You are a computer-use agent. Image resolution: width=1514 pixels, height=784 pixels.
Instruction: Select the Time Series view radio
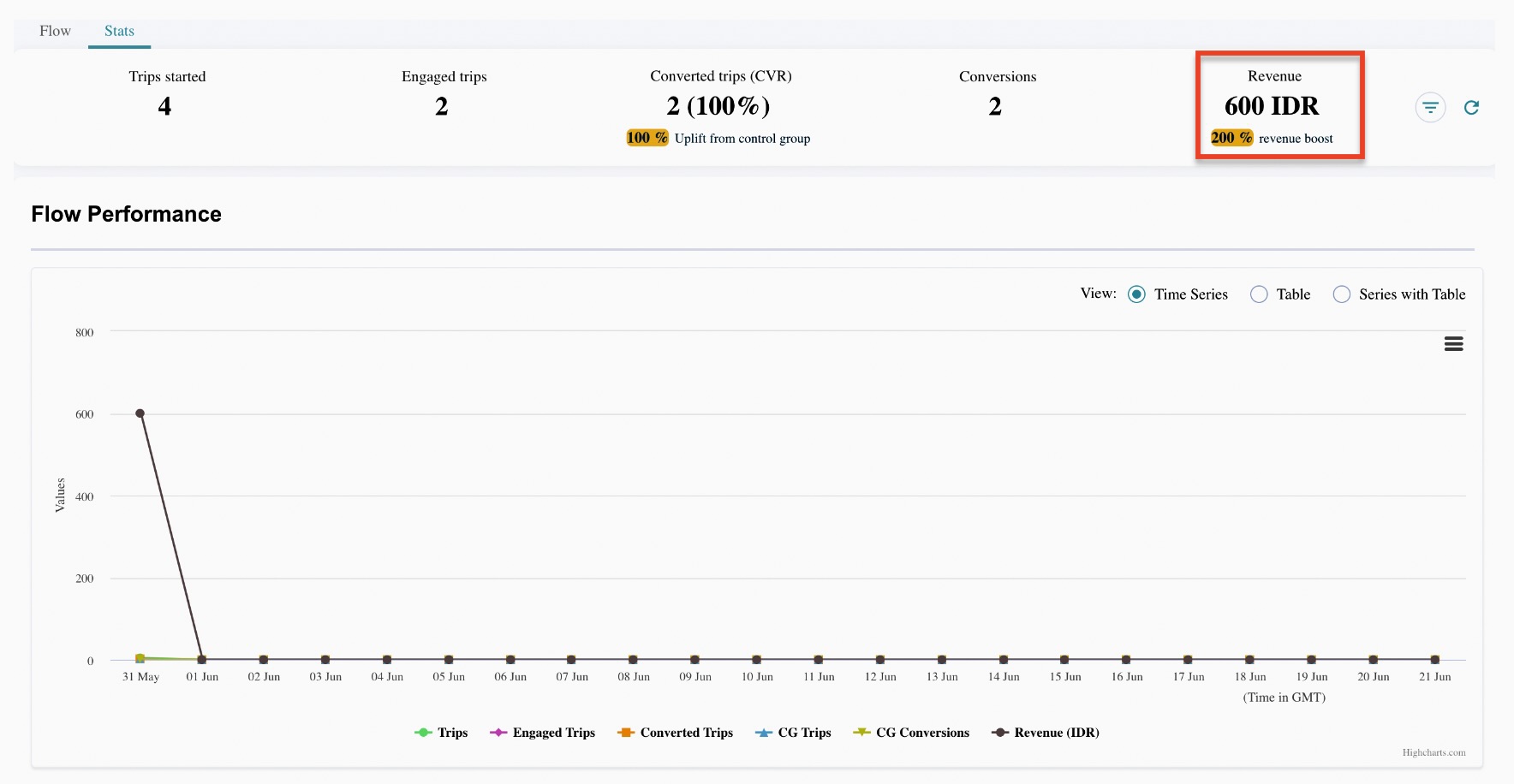(1136, 294)
